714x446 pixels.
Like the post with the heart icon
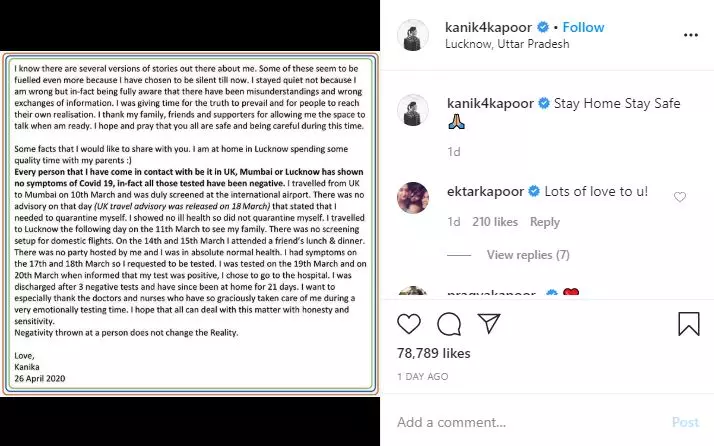[408, 324]
